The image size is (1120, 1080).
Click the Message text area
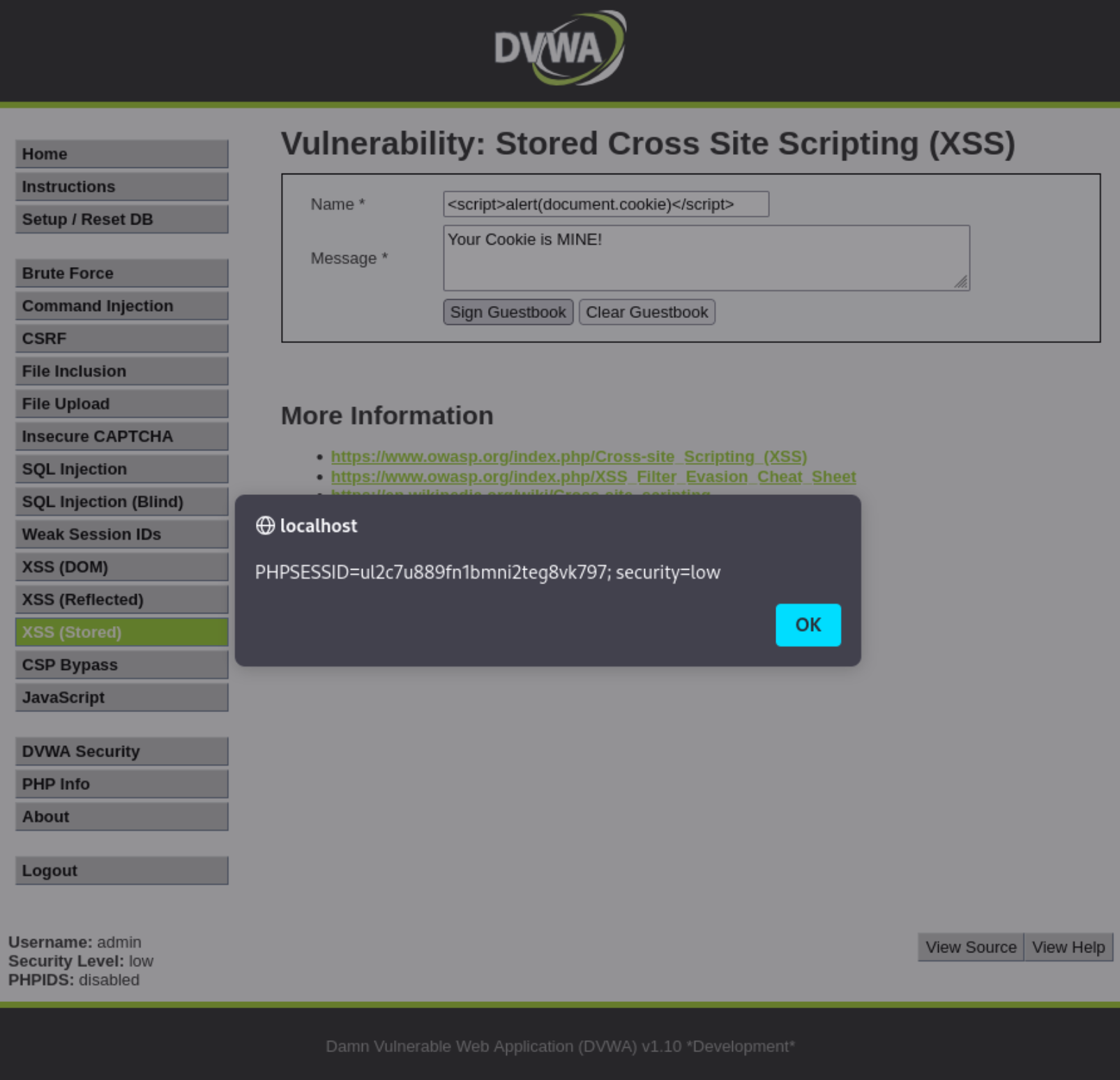(x=706, y=258)
